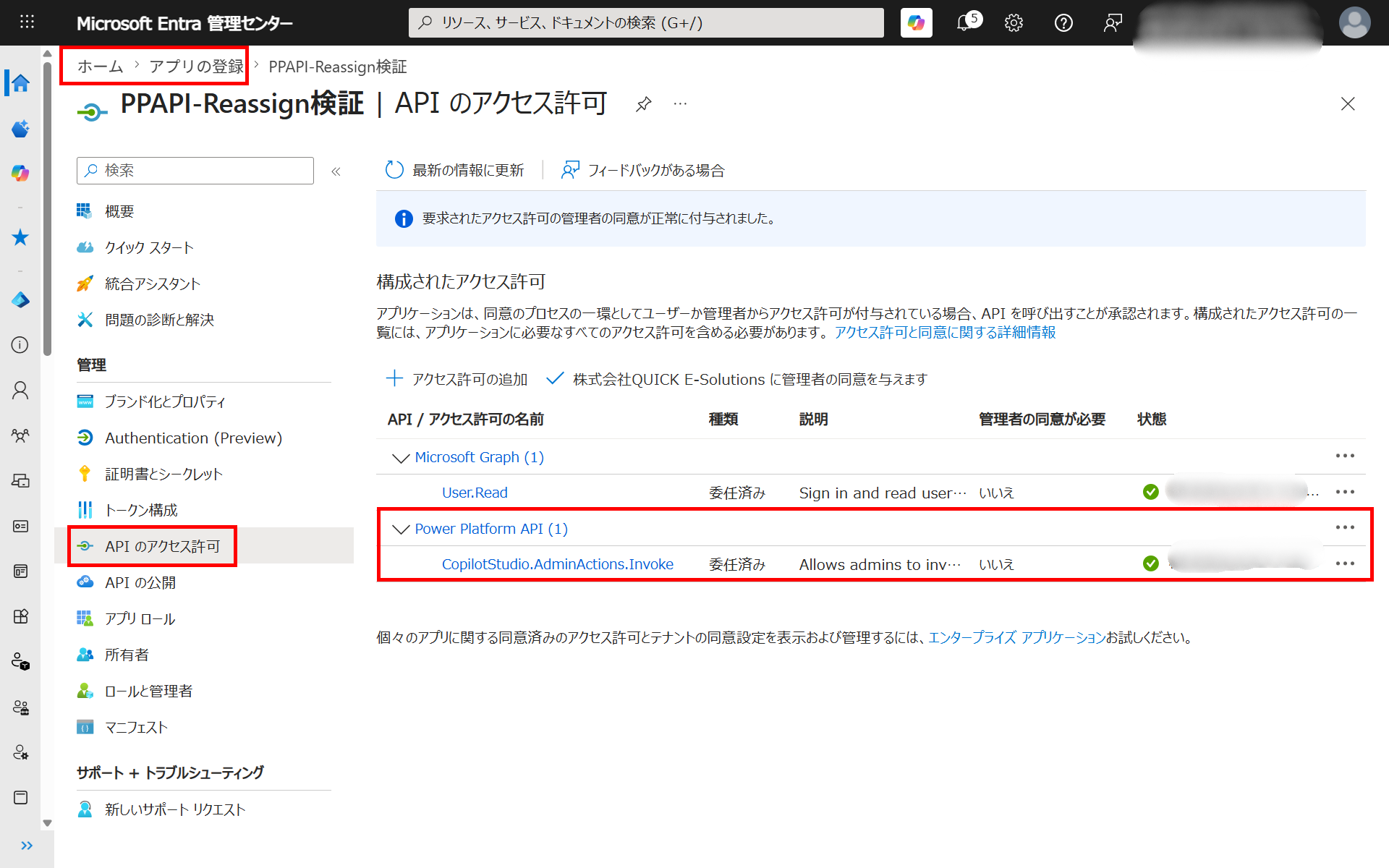
Task: Open more options for CopilotStudio.AdminActions.Invoke row
Action: [x=1345, y=563]
